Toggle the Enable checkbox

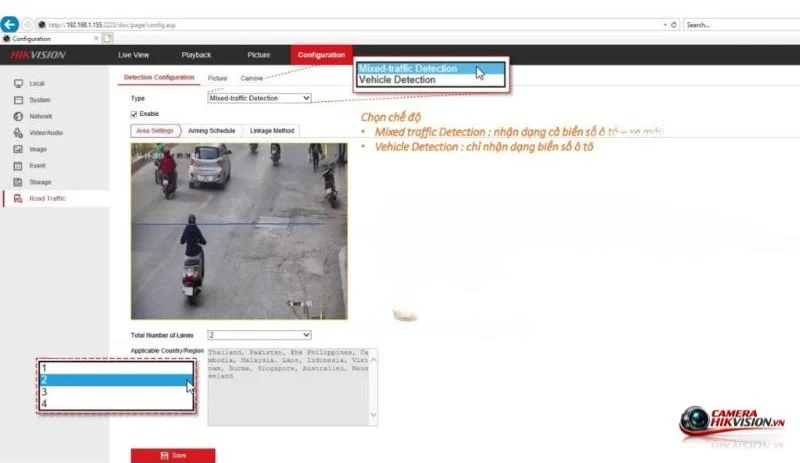(x=134, y=114)
